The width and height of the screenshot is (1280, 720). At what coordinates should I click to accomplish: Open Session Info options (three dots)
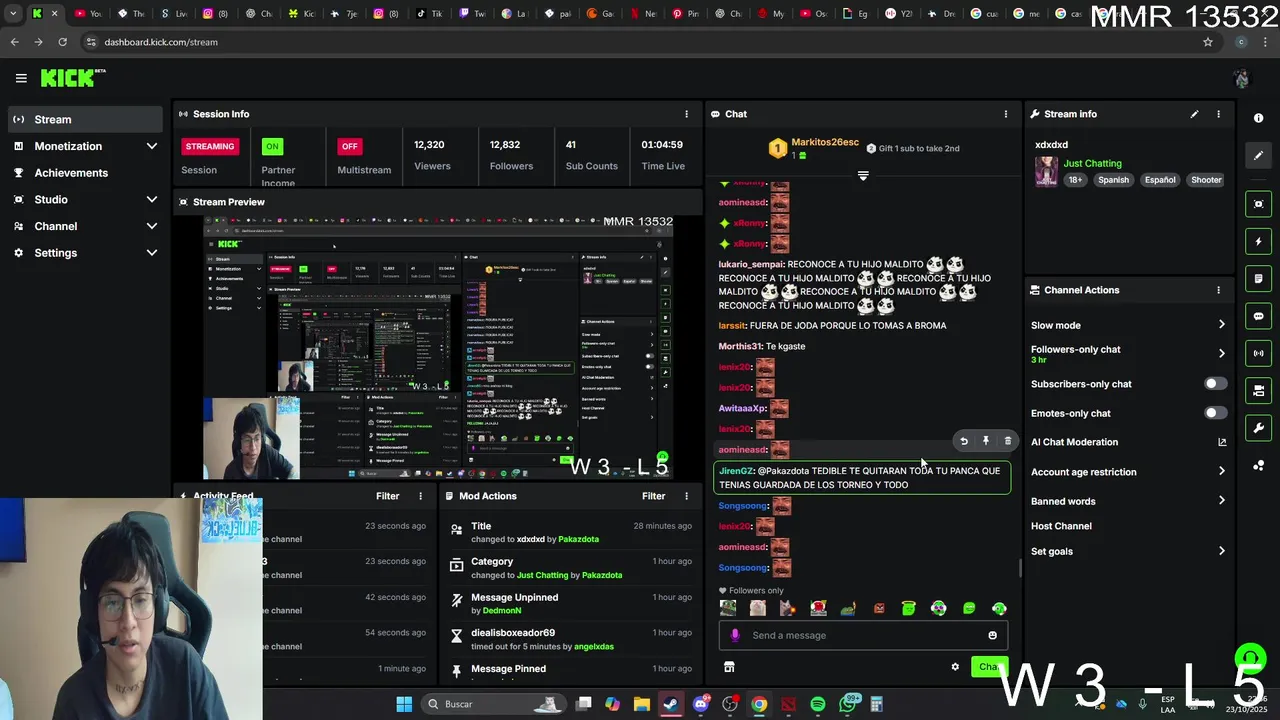coord(686,114)
